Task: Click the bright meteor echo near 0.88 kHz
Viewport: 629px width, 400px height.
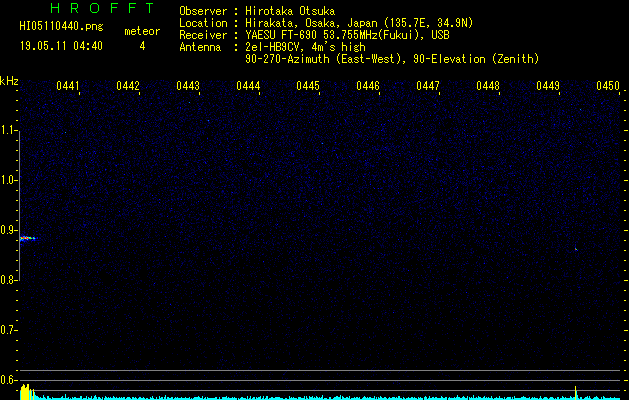Action: coord(27,238)
